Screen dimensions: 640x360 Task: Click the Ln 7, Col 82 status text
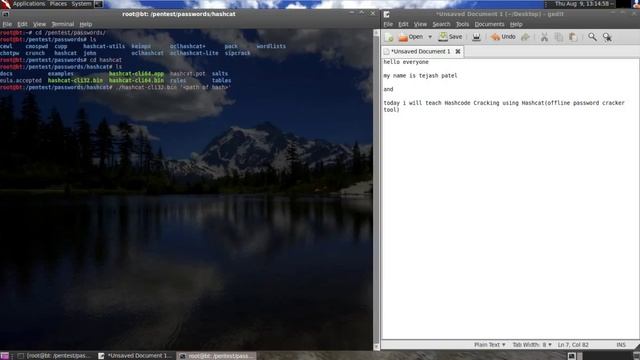(x=573, y=345)
